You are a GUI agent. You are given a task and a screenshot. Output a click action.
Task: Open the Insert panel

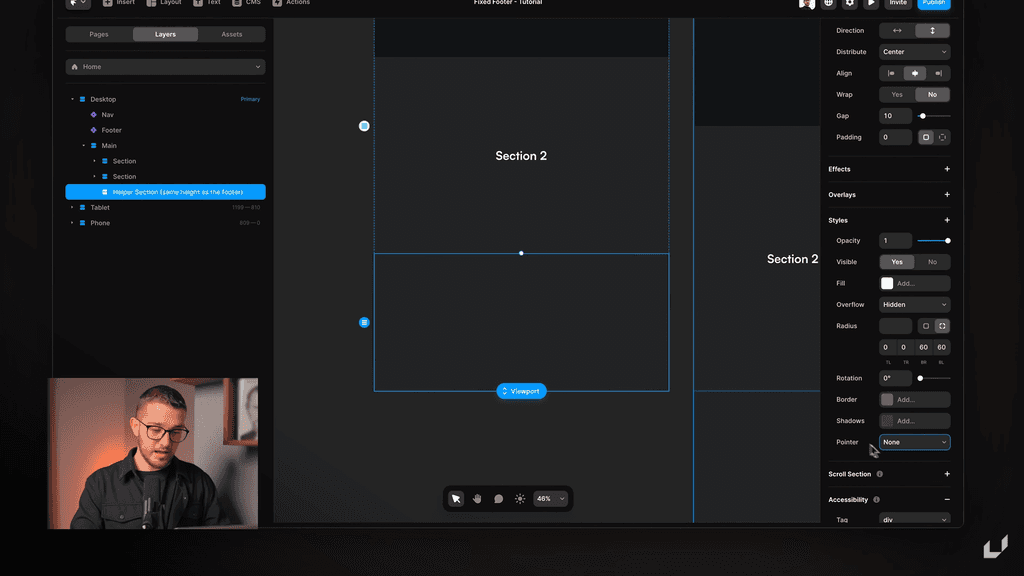[x=118, y=4]
